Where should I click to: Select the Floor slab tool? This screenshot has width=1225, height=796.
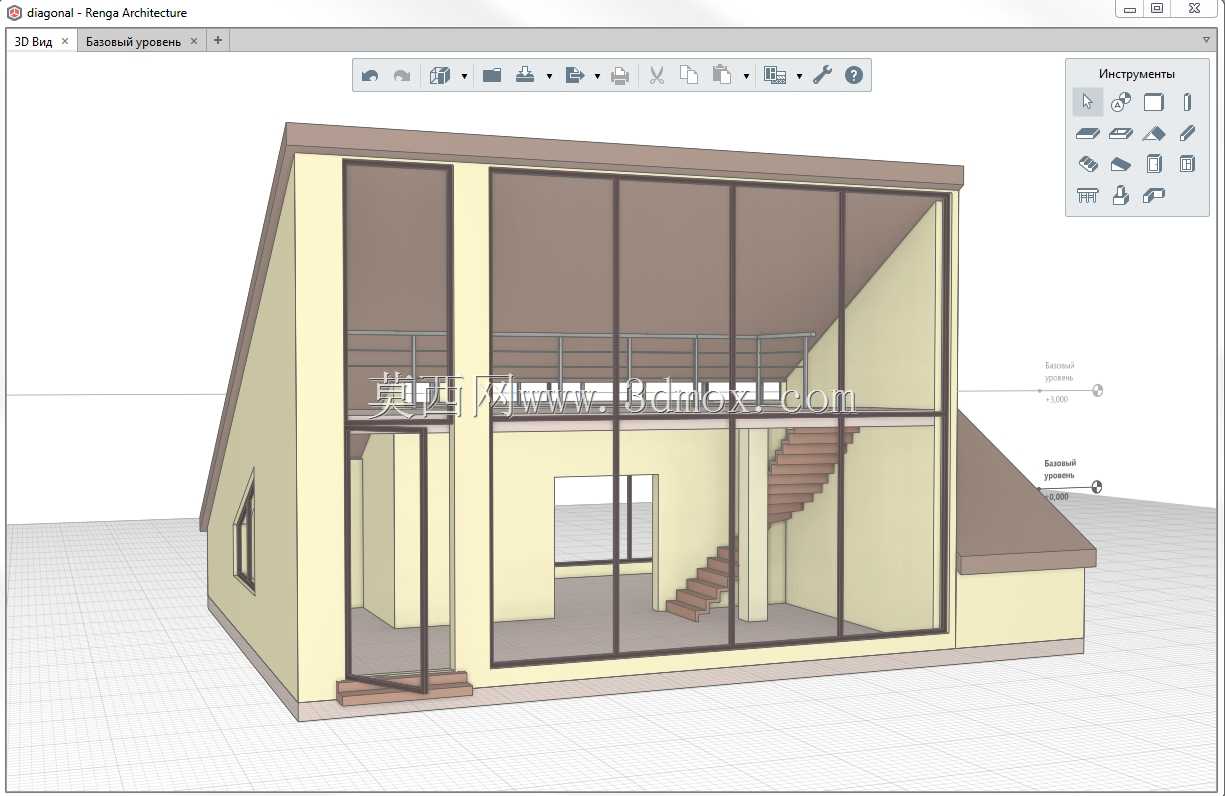tap(1088, 133)
